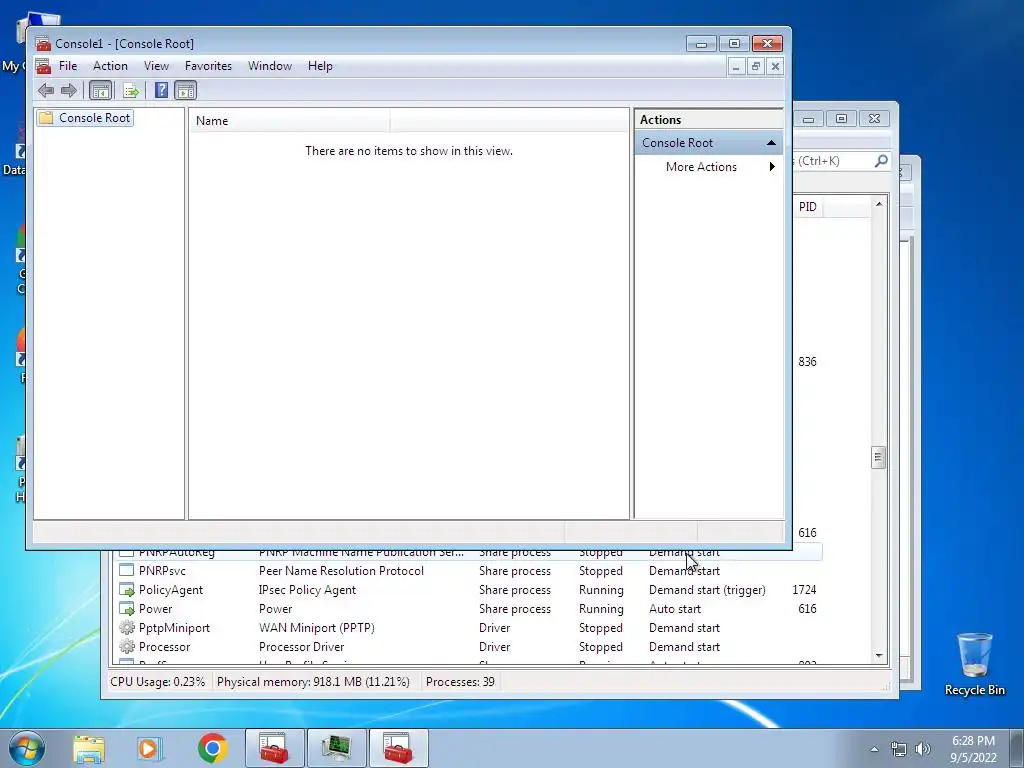Open the Recycle Bin desktop icon
1024x768 pixels.
pos(974,664)
